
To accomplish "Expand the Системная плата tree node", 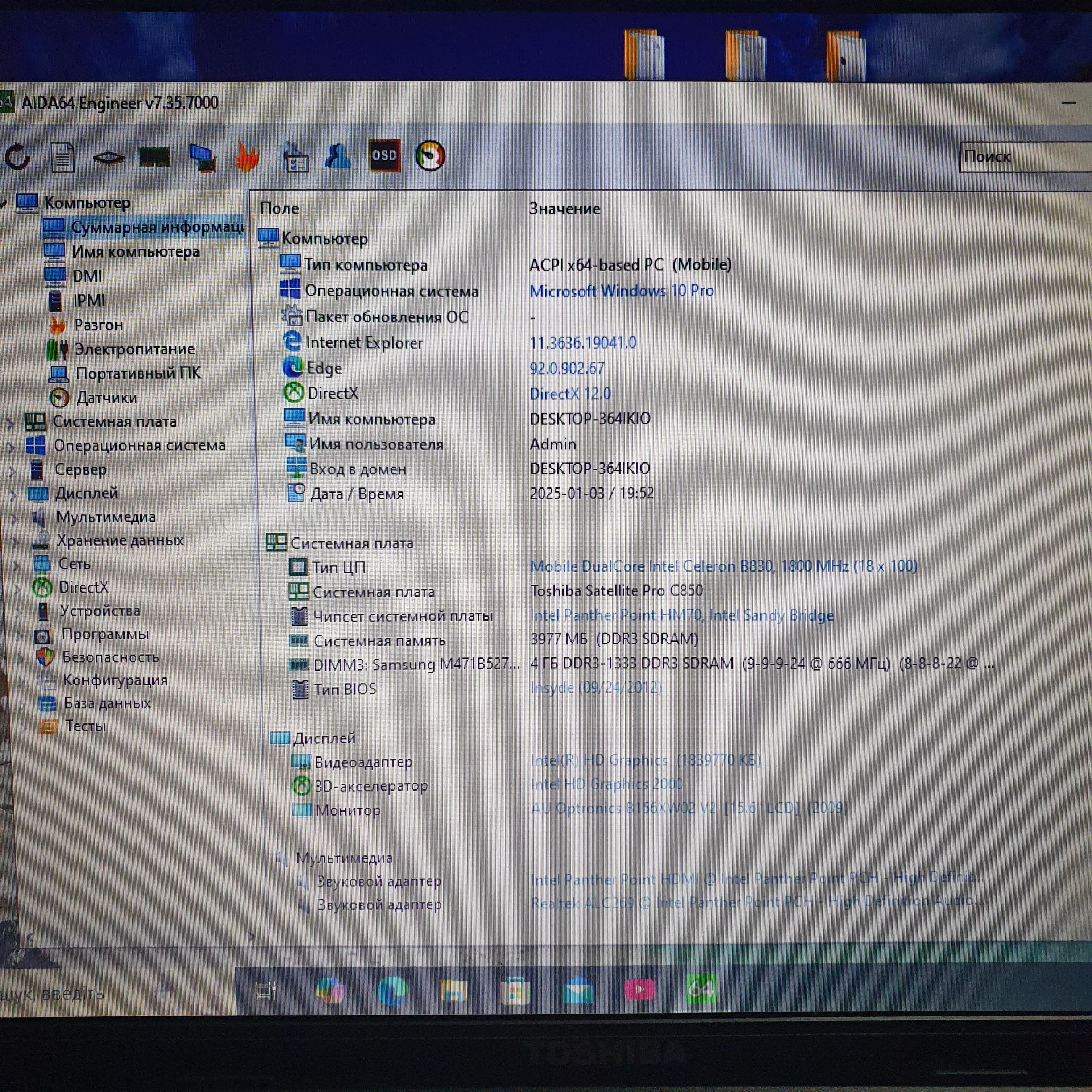I will [10, 423].
